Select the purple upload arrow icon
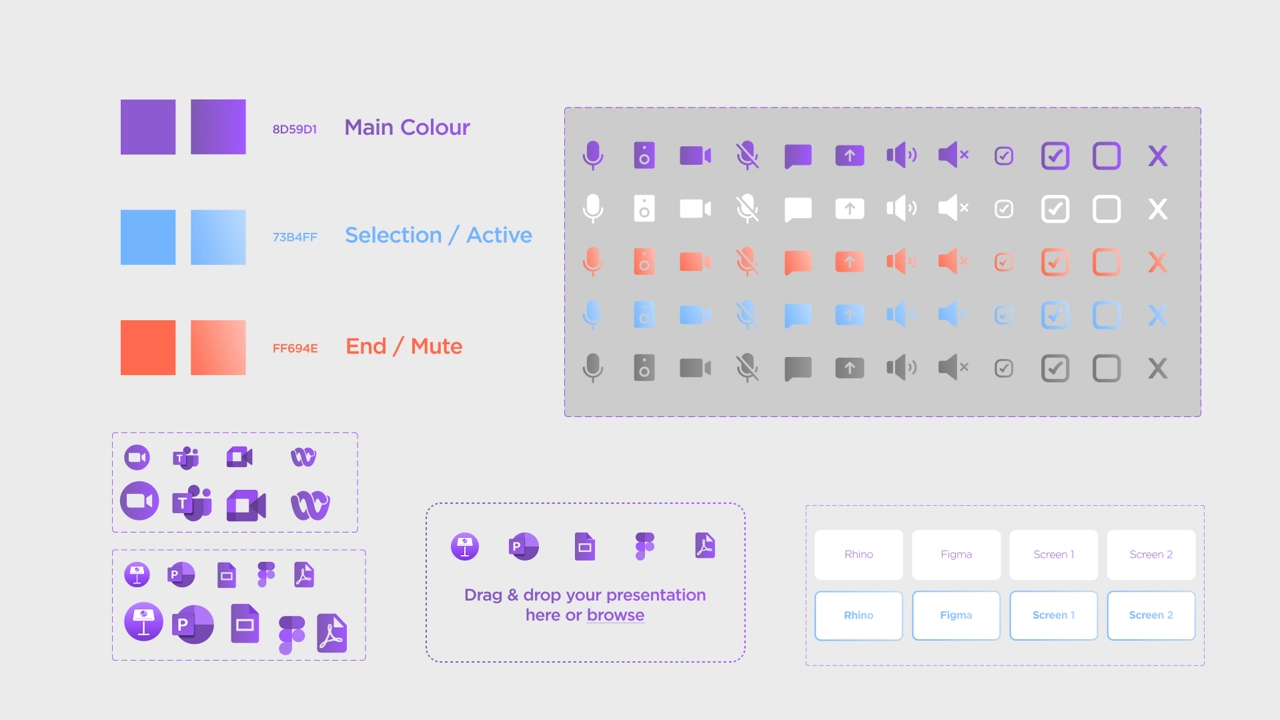This screenshot has height=720, width=1280. click(849, 155)
